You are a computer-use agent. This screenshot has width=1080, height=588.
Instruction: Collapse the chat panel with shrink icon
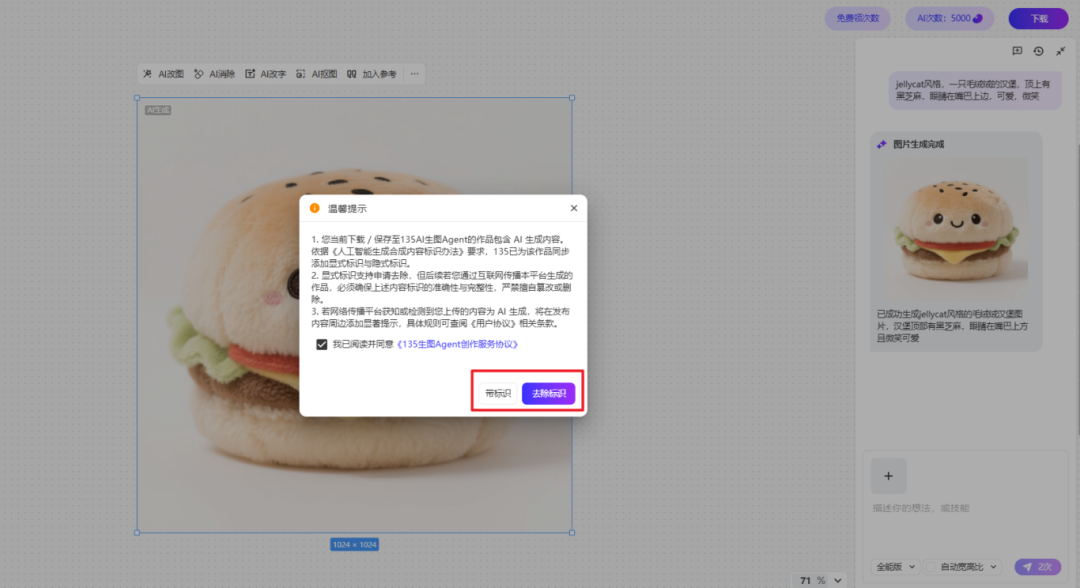[1060, 51]
